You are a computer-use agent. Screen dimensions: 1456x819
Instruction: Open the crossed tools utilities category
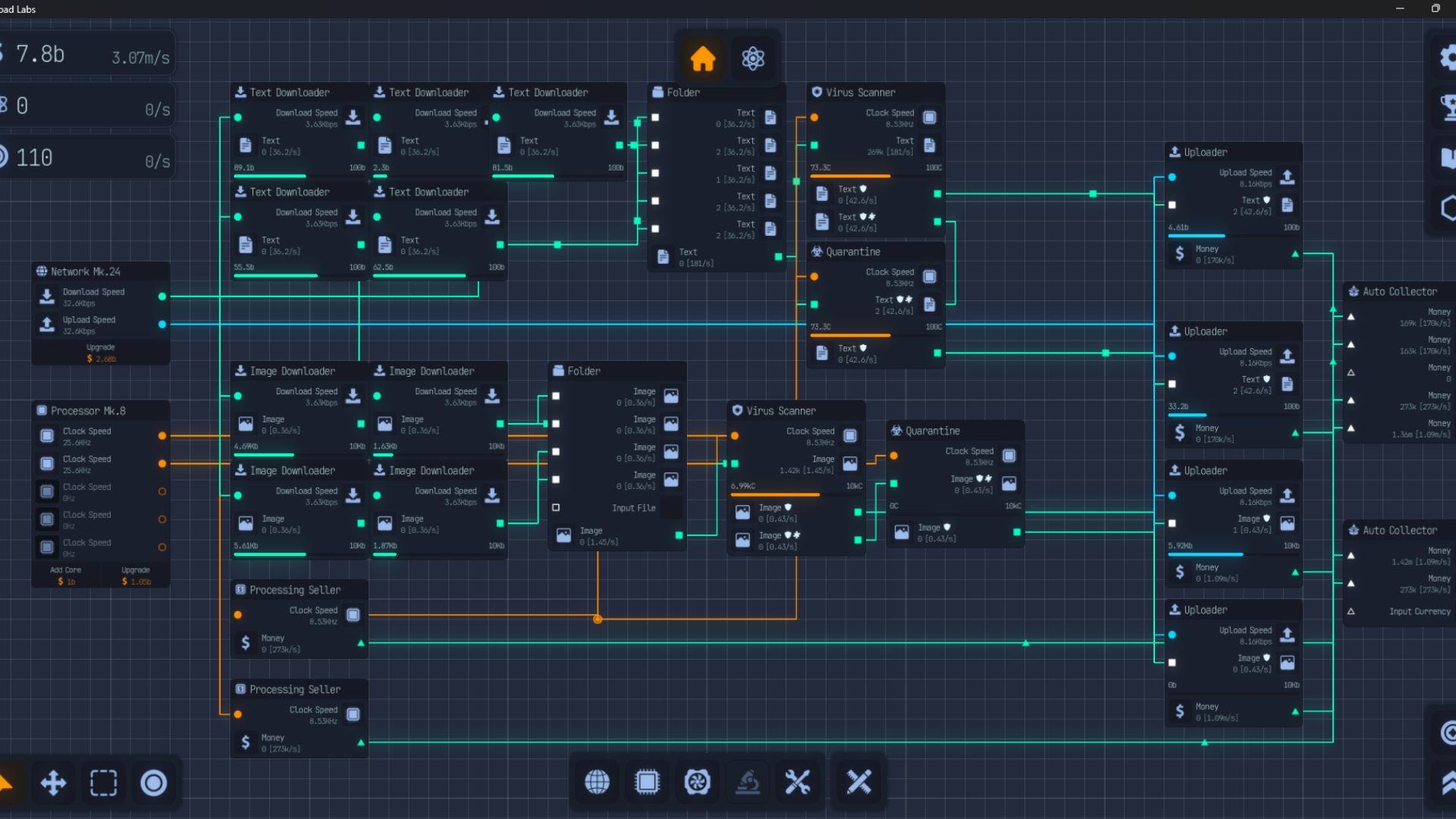click(x=797, y=781)
